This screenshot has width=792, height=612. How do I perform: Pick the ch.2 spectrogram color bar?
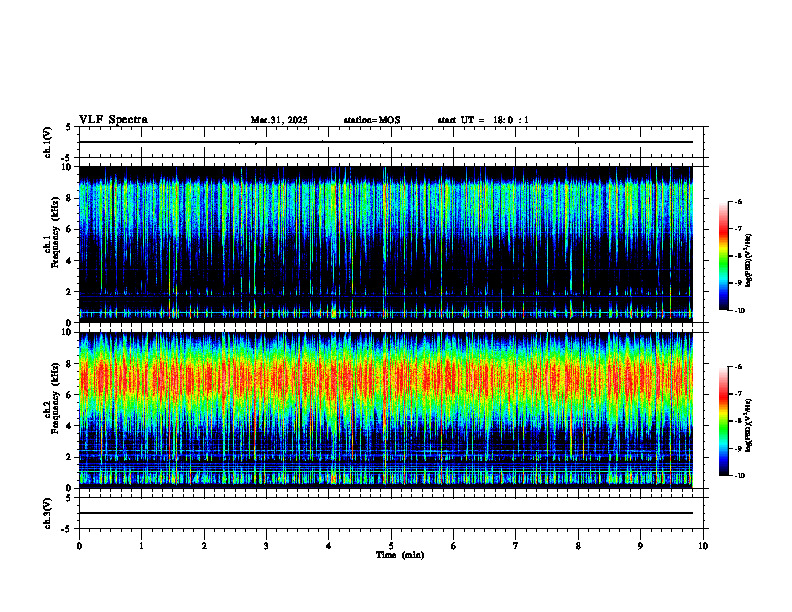pos(724,421)
